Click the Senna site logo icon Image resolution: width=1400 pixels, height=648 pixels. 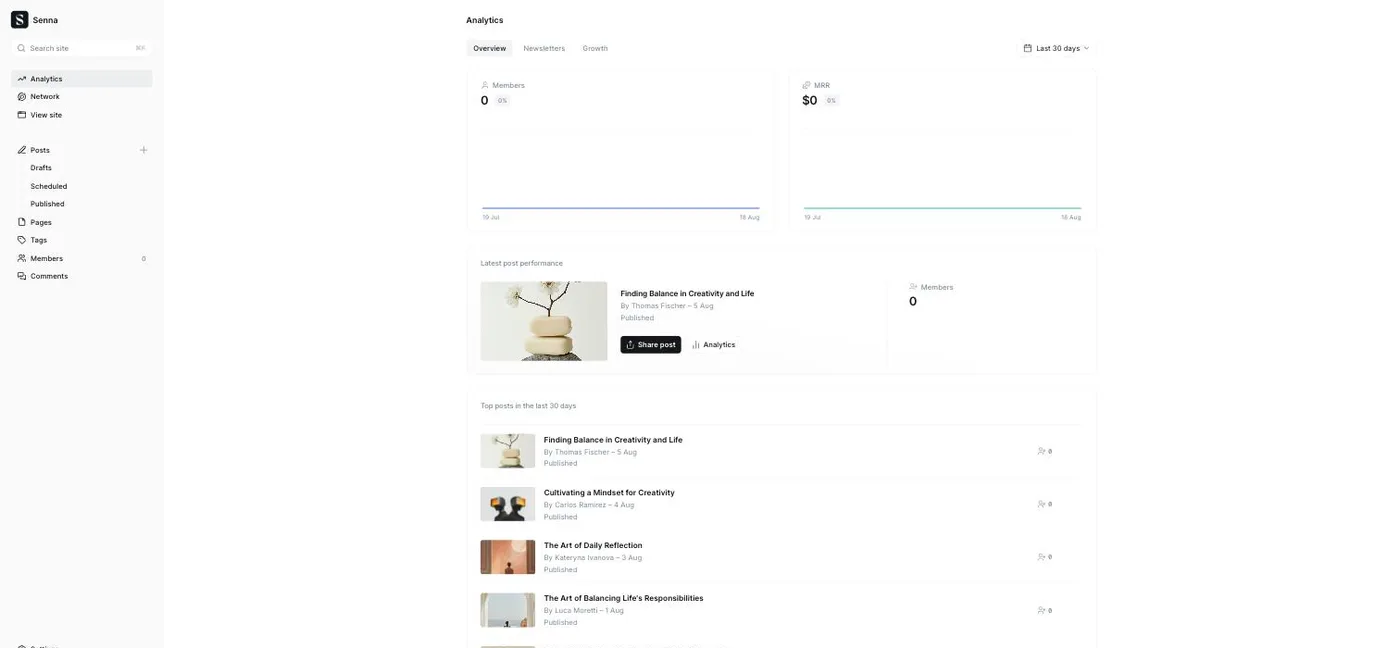[x=20, y=20]
